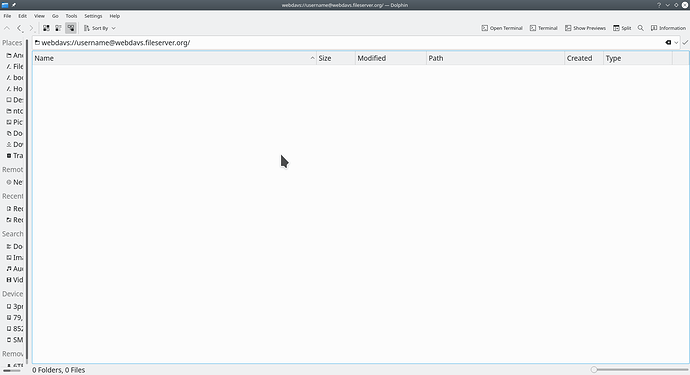Go back with the left arrow
The image size is (690, 375).
point(19,28)
